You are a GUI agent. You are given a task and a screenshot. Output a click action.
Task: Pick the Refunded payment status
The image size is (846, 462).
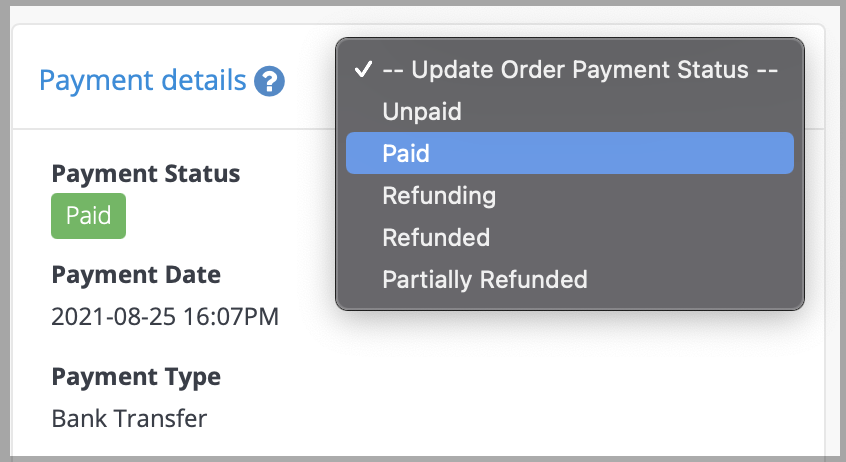point(570,237)
